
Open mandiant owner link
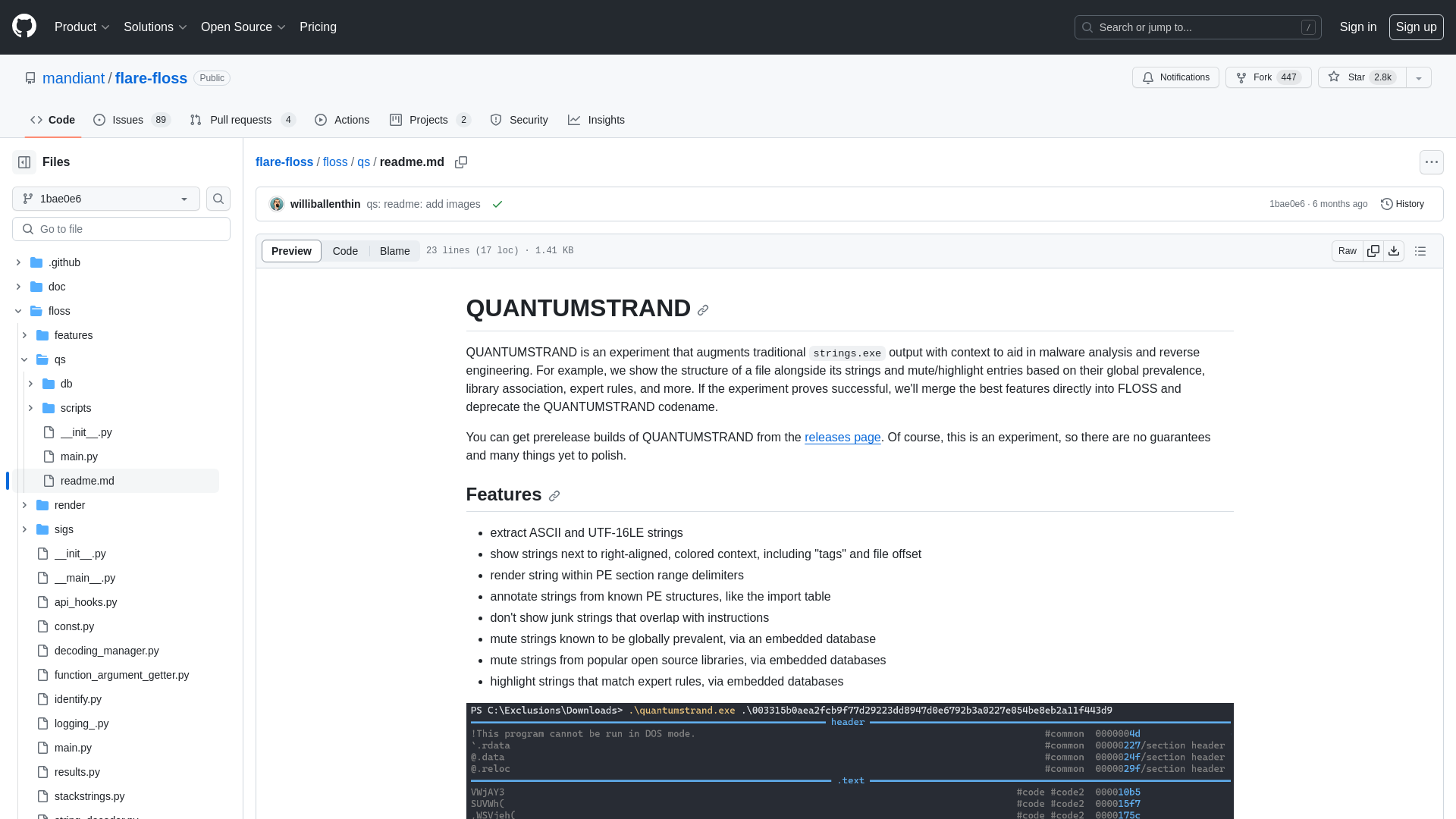74,78
